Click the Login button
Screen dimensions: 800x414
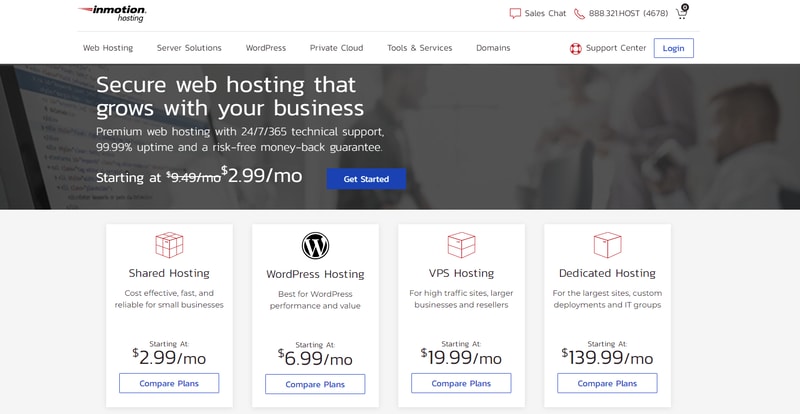point(673,48)
